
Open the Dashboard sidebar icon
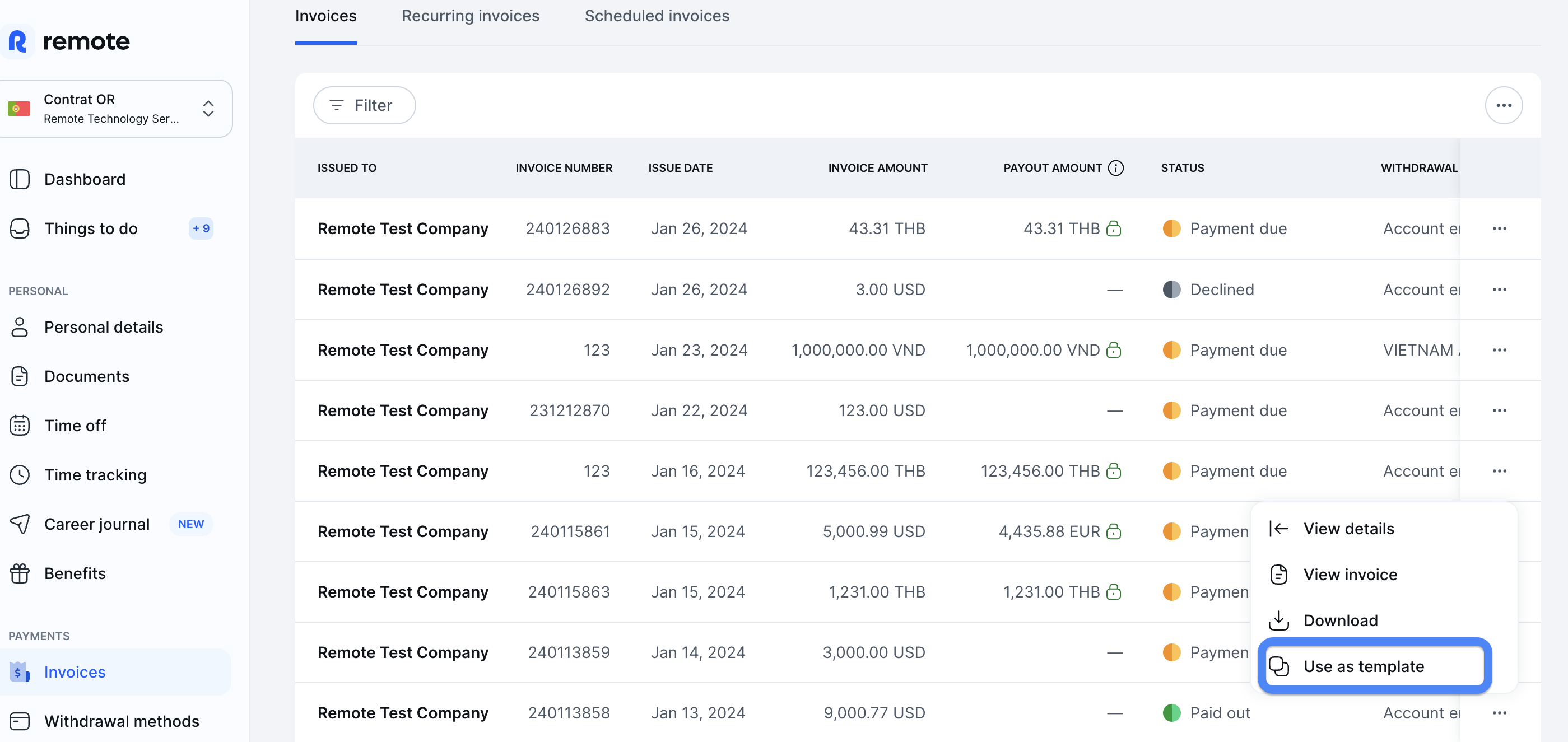(x=20, y=179)
